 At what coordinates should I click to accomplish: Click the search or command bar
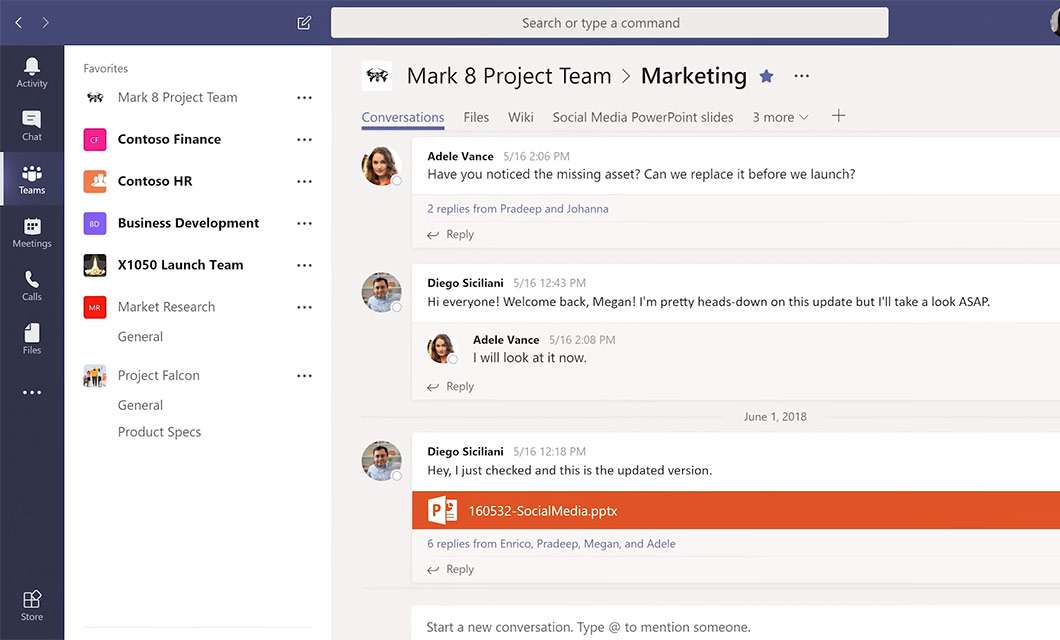pyautogui.click(x=608, y=21)
